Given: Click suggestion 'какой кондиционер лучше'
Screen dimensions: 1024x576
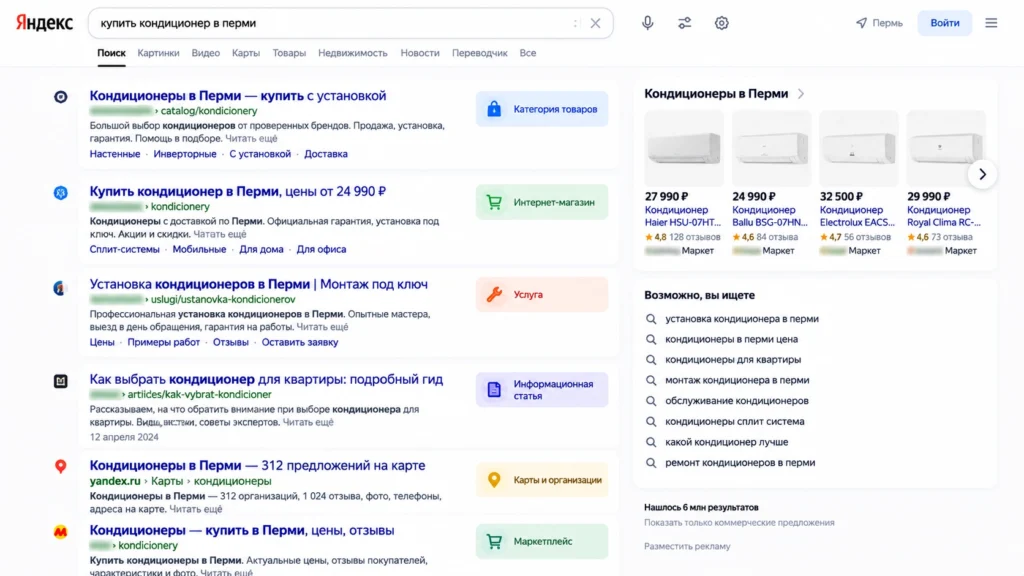Looking at the screenshot, I should pos(726,442).
